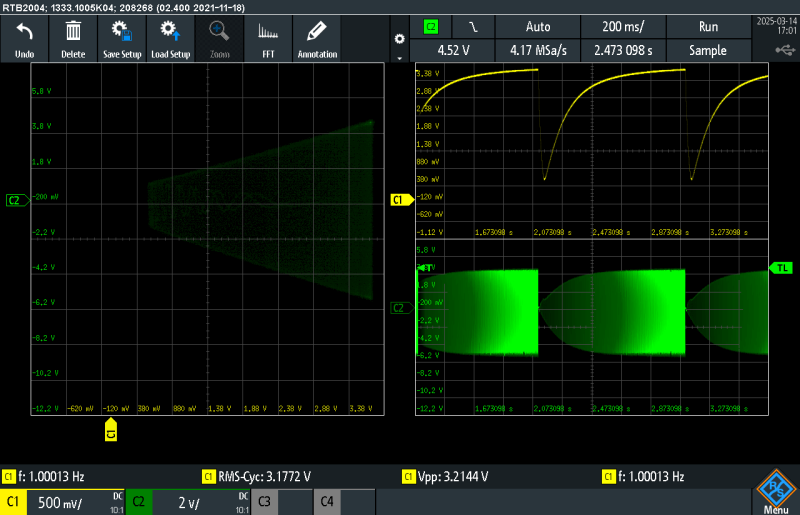Activate the FFT analysis icon
Viewport: 800px width, 515px height.
[x=268, y=38]
